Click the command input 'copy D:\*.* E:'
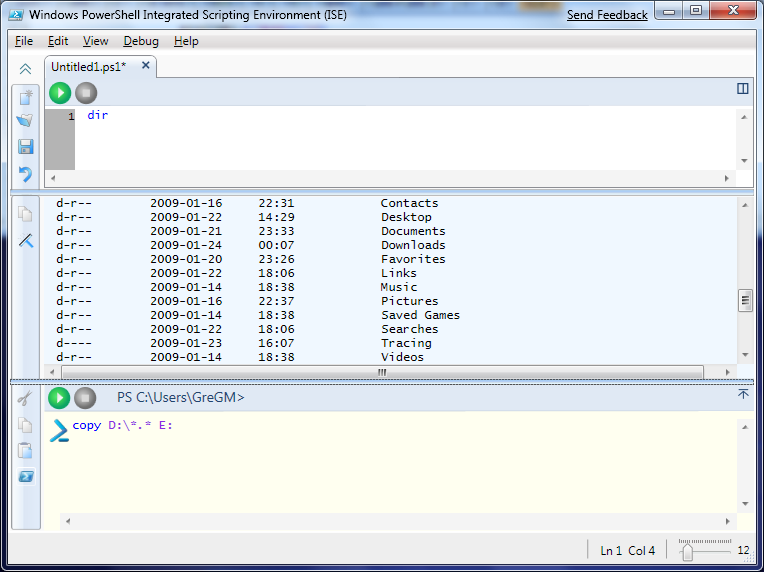The image size is (764, 572). tap(122, 425)
